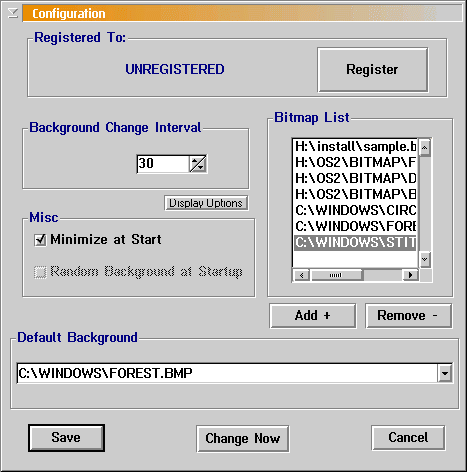This screenshot has height=472, width=467.
Task: Toggle the Minimize at Start checkbox
Action: point(40,240)
